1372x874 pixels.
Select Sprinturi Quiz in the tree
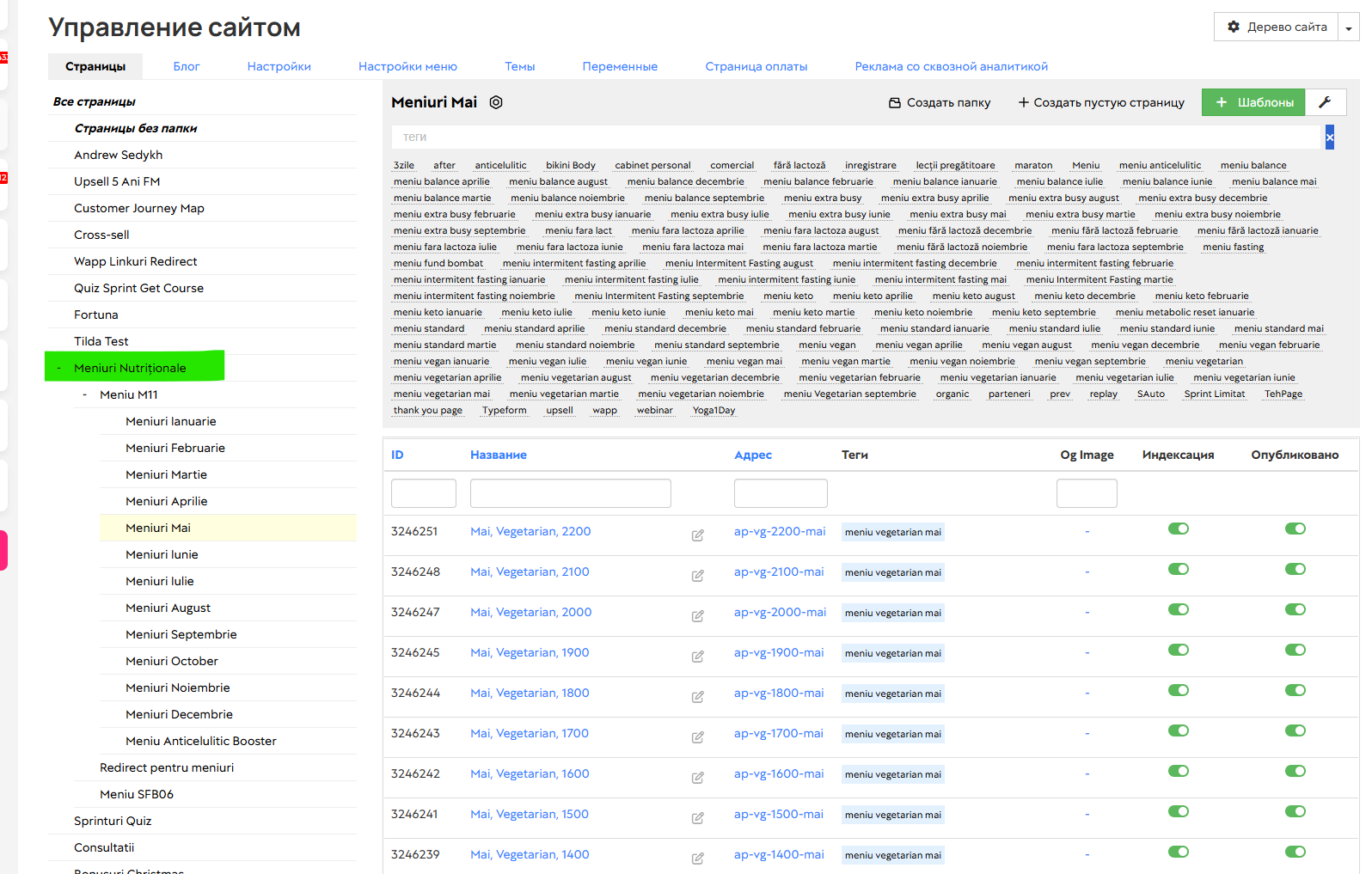[113, 821]
